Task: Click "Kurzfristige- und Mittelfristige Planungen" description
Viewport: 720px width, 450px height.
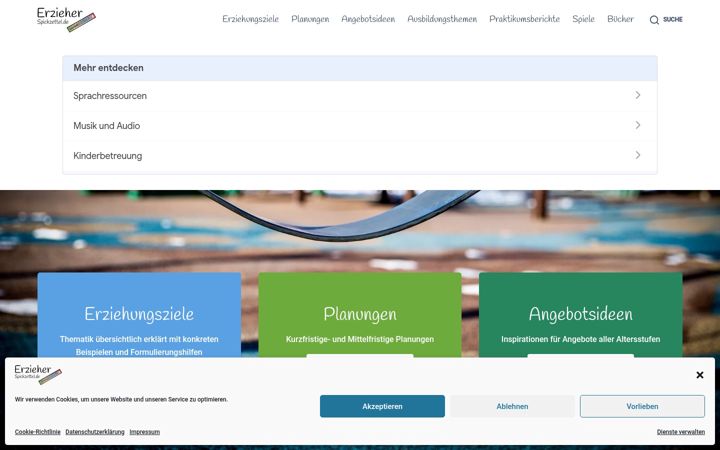Action: pos(360,339)
